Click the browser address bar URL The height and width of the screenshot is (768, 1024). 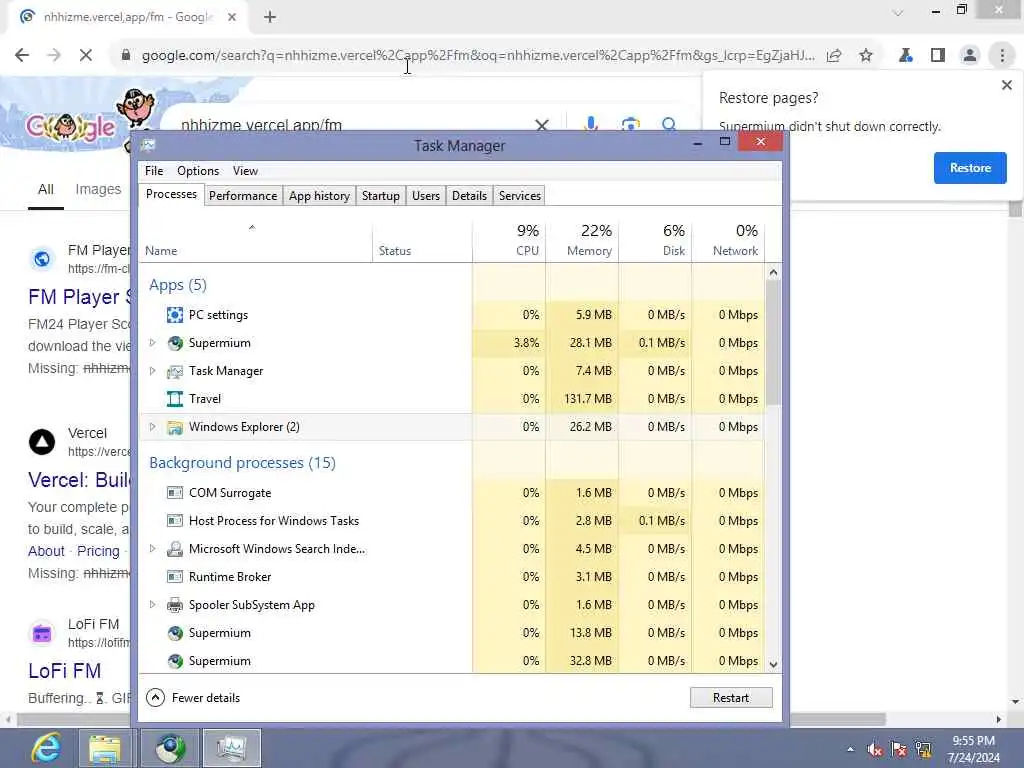click(x=478, y=56)
